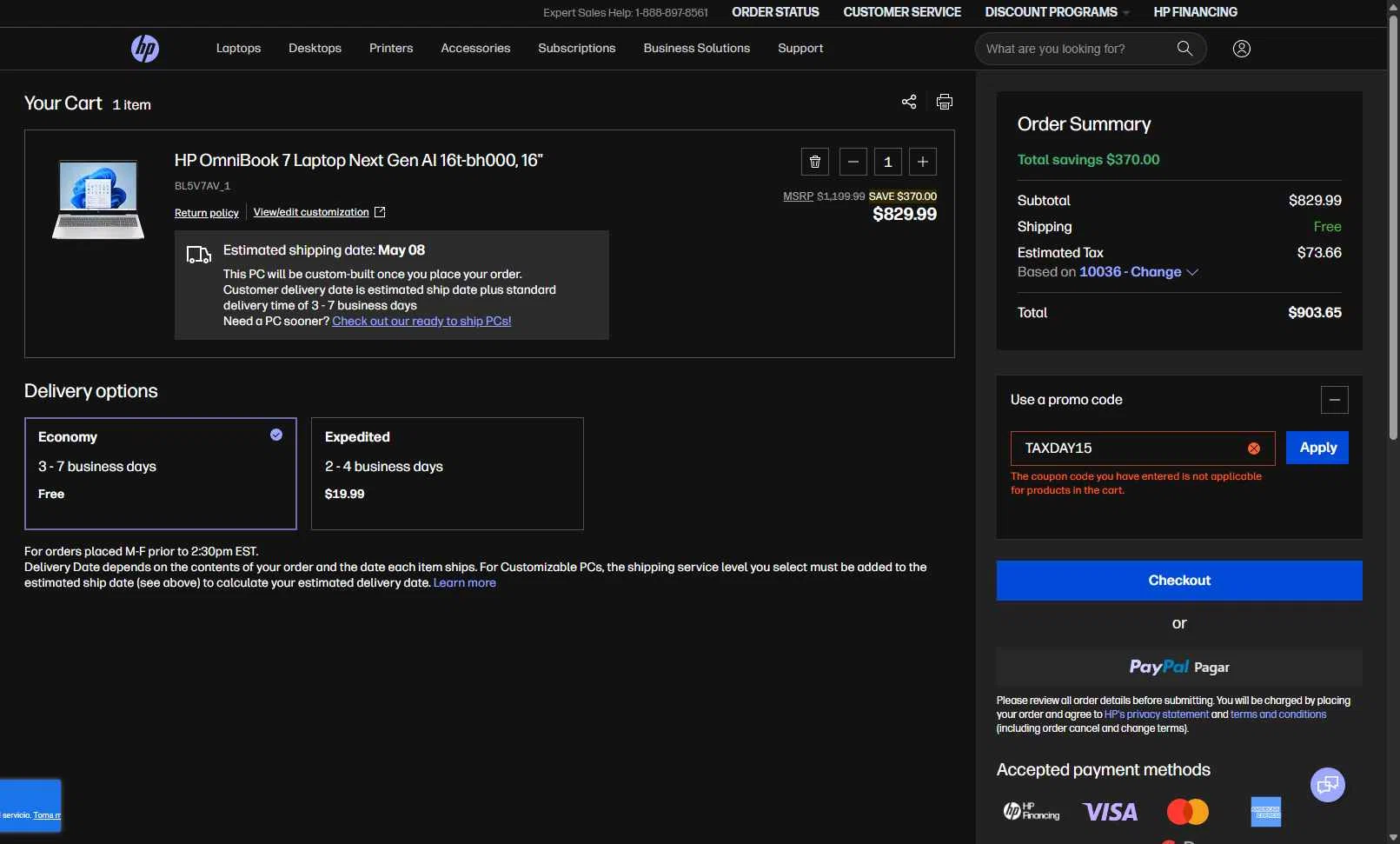Open the Business Solutions menu
Screen dimensions: 1400x844
697,49
